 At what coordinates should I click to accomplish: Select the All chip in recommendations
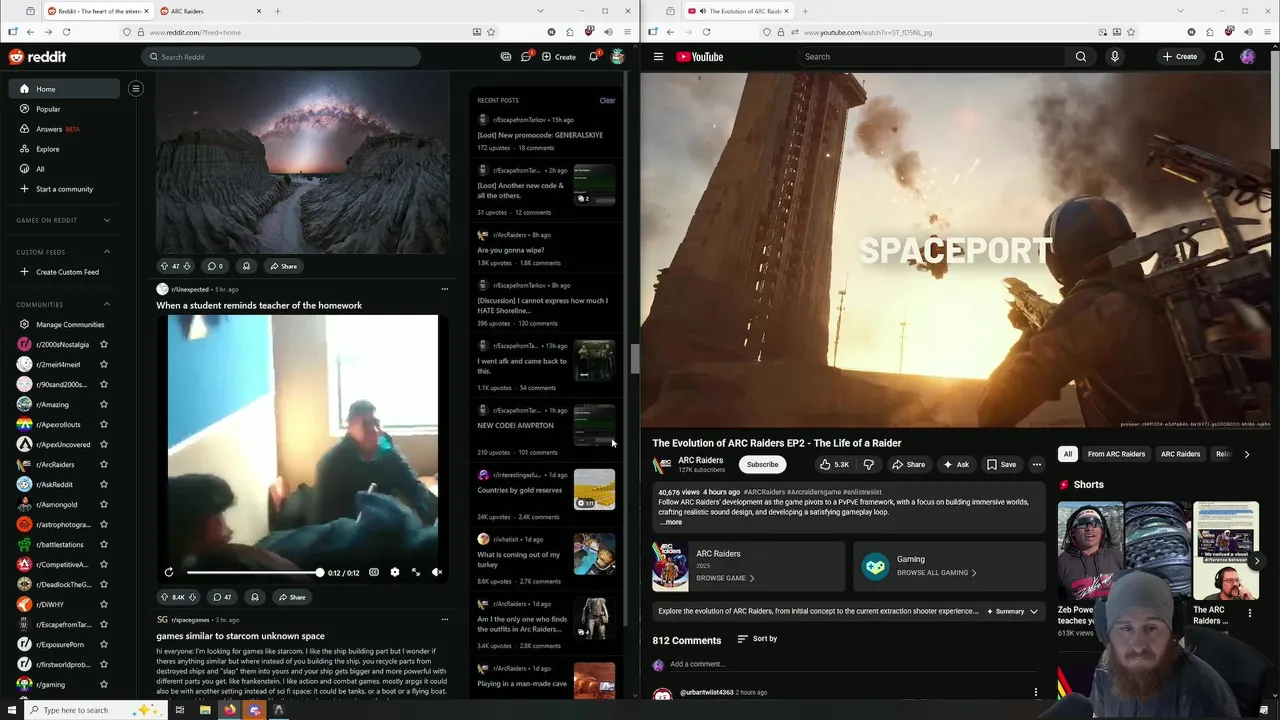point(1067,454)
